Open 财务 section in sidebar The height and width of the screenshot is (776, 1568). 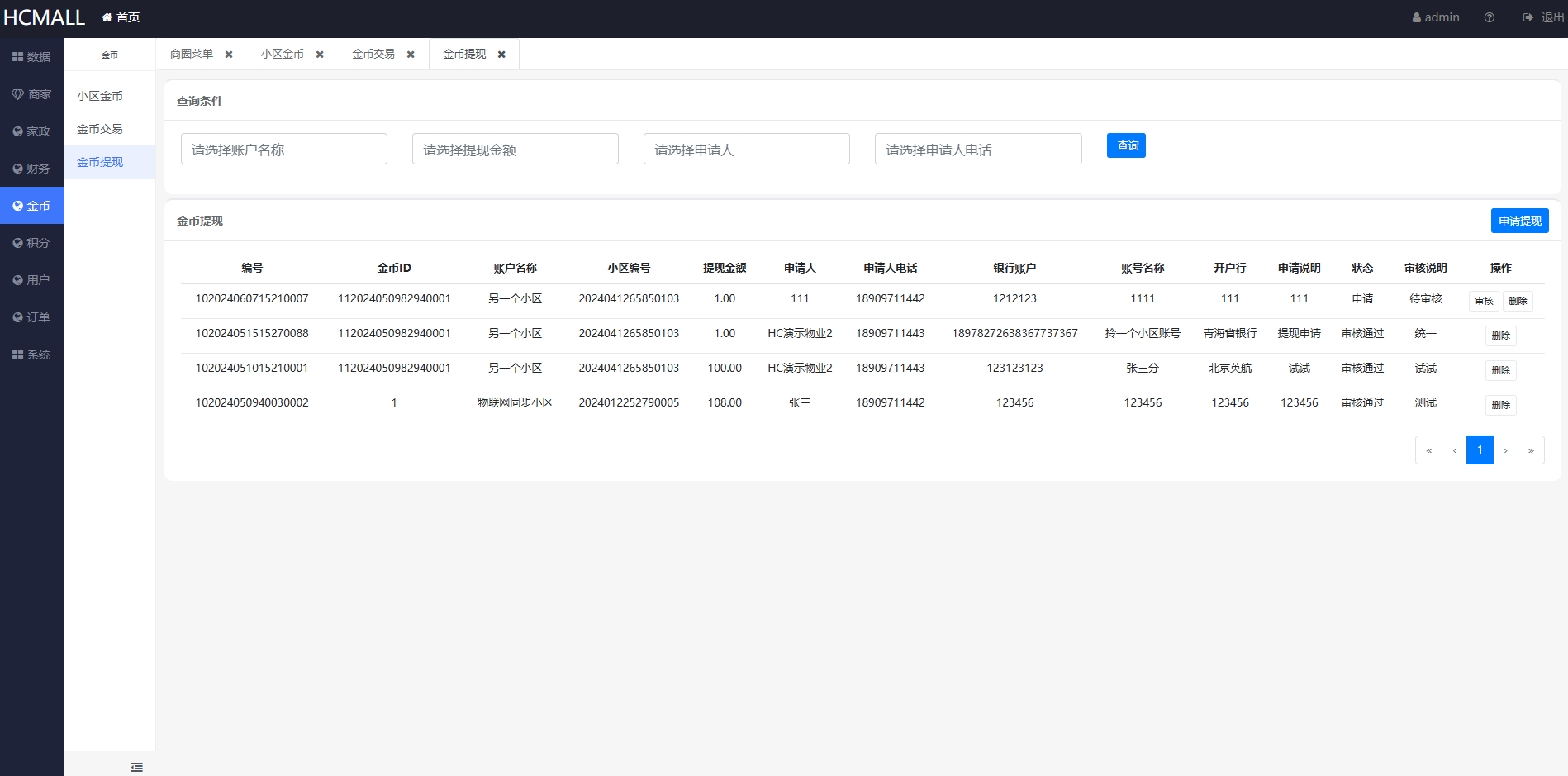[31, 169]
